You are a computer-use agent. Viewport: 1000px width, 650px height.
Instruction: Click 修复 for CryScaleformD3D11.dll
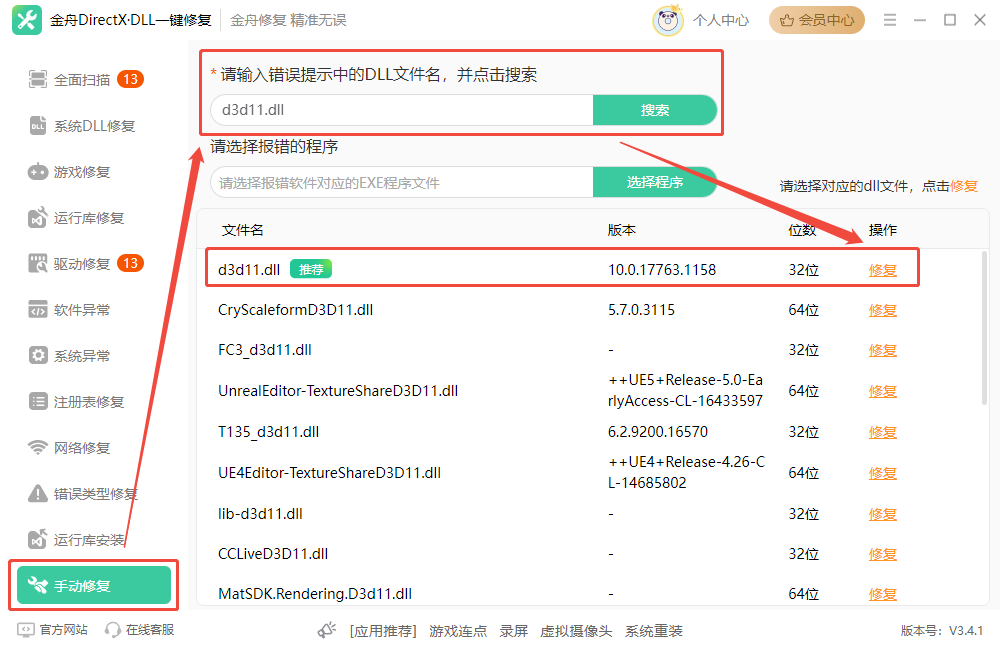(x=883, y=310)
